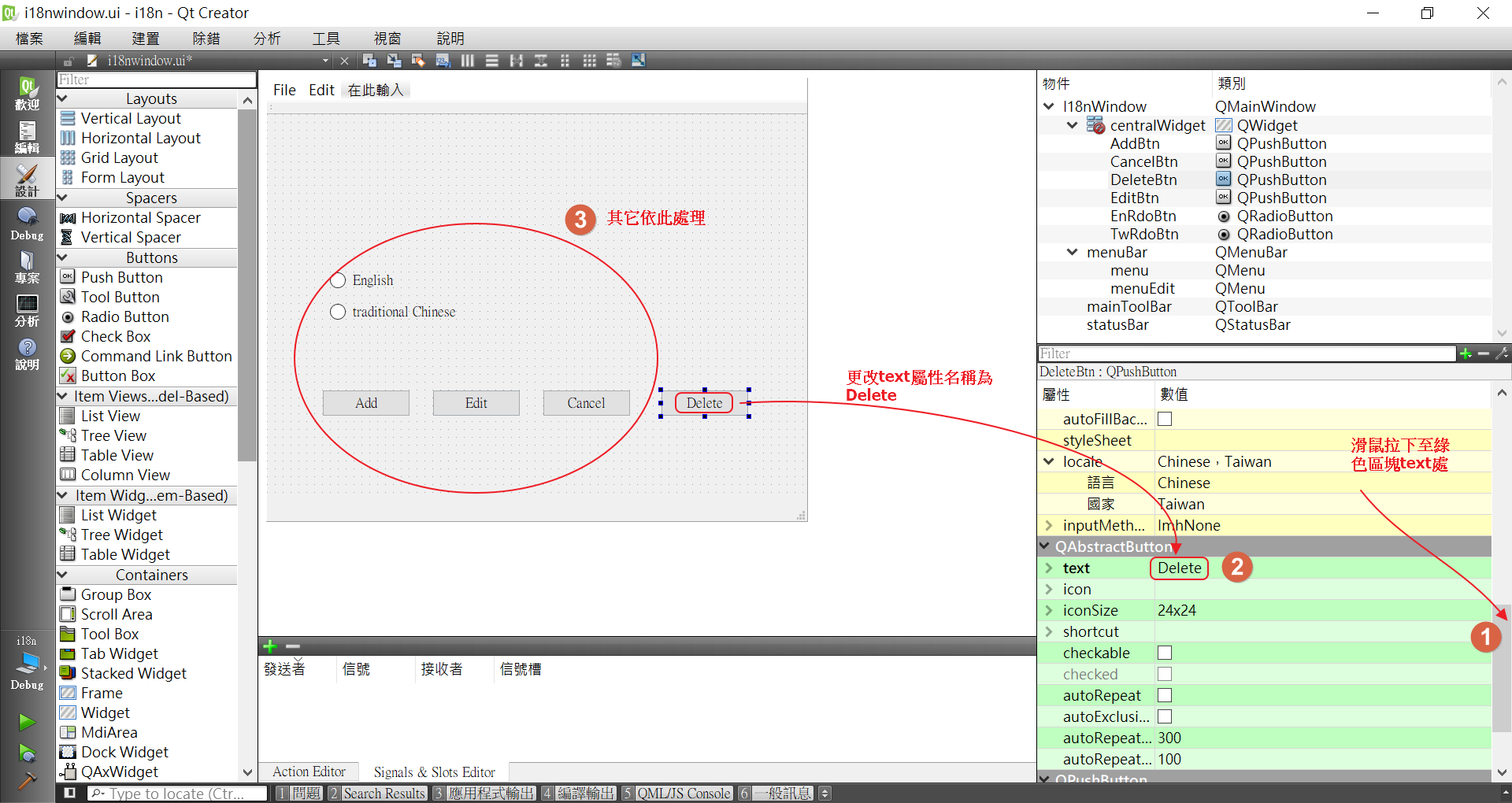
Task: Lay out horizontally in splitter icon
Action: [517, 61]
